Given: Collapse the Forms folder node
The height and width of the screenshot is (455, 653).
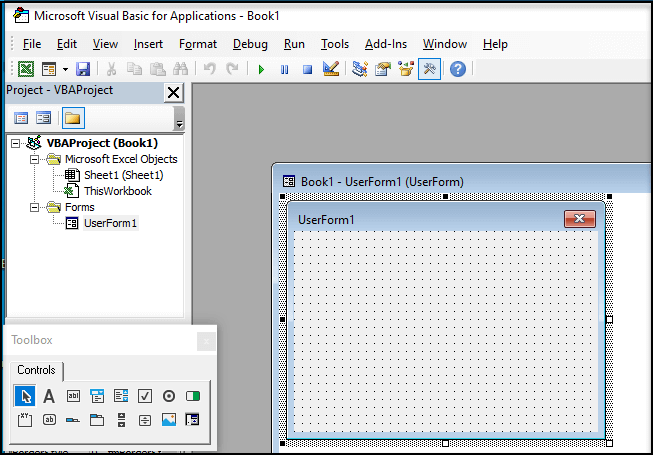Looking at the screenshot, I should (35, 207).
